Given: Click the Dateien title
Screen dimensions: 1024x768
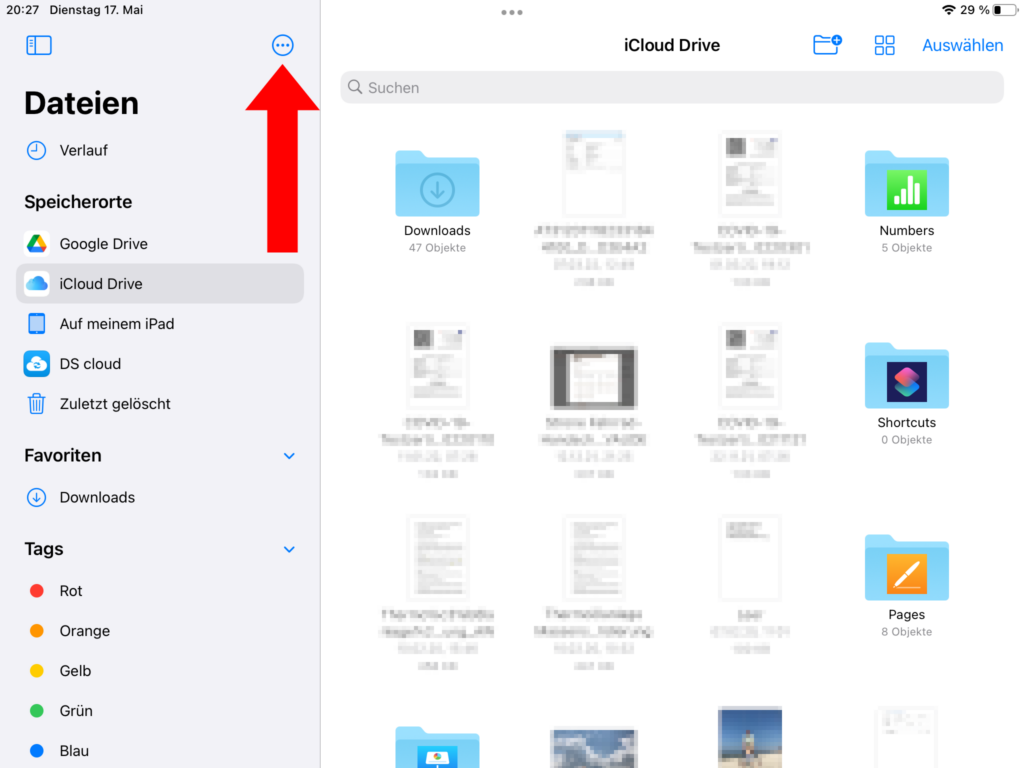Looking at the screenshot, I should pos(82,103).
